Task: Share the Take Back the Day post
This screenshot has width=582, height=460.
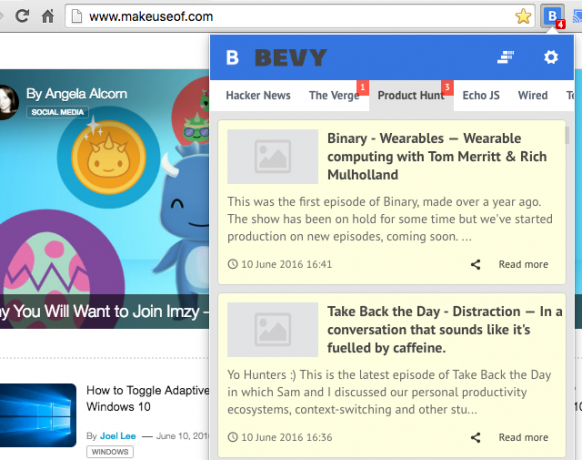Action: (475, 437)
